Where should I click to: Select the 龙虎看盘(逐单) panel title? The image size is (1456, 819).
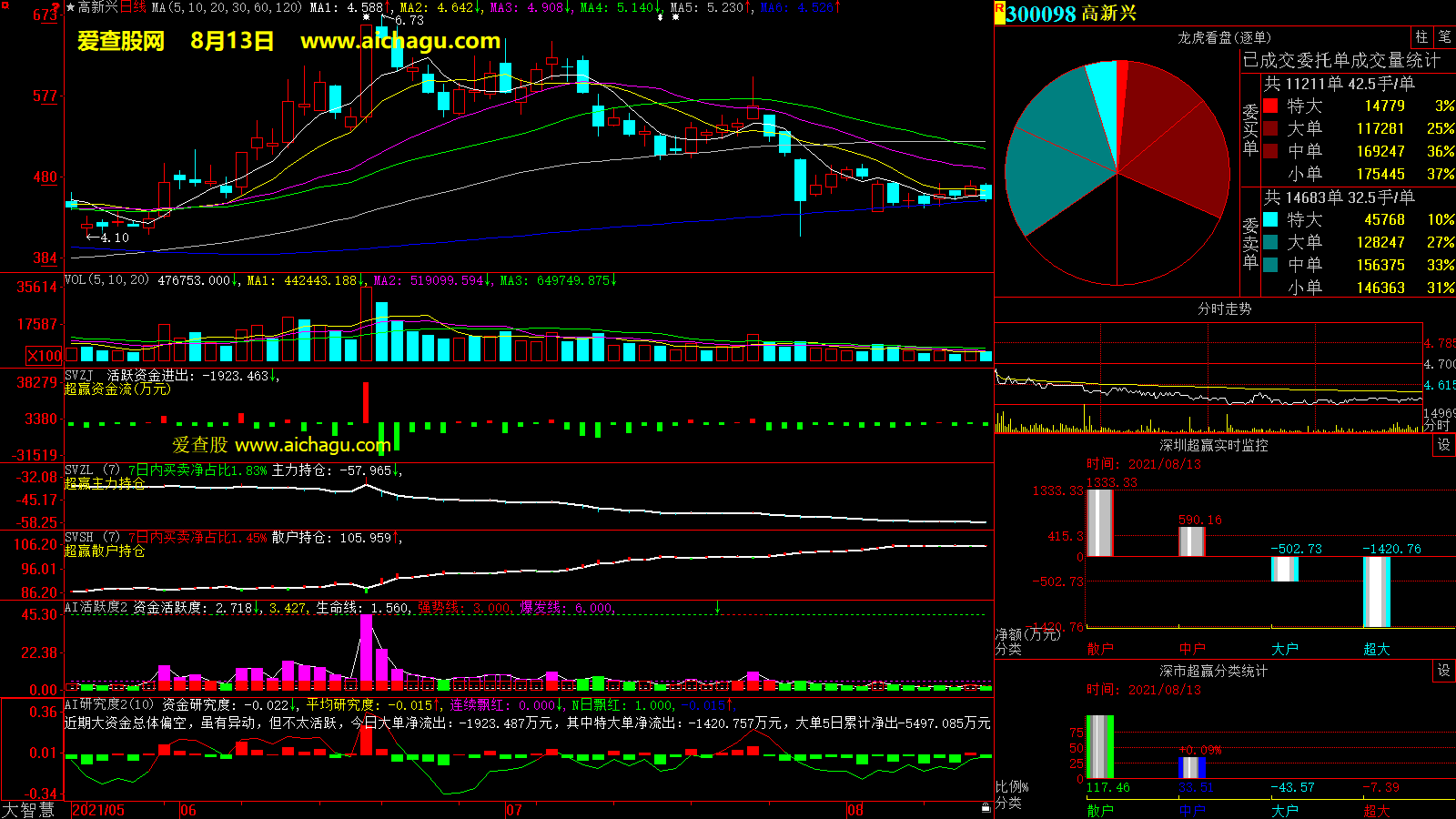pos(1224,37)
